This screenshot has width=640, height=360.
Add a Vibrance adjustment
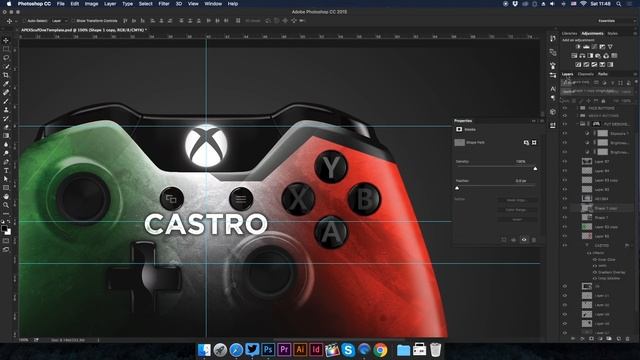click(610, 47)
